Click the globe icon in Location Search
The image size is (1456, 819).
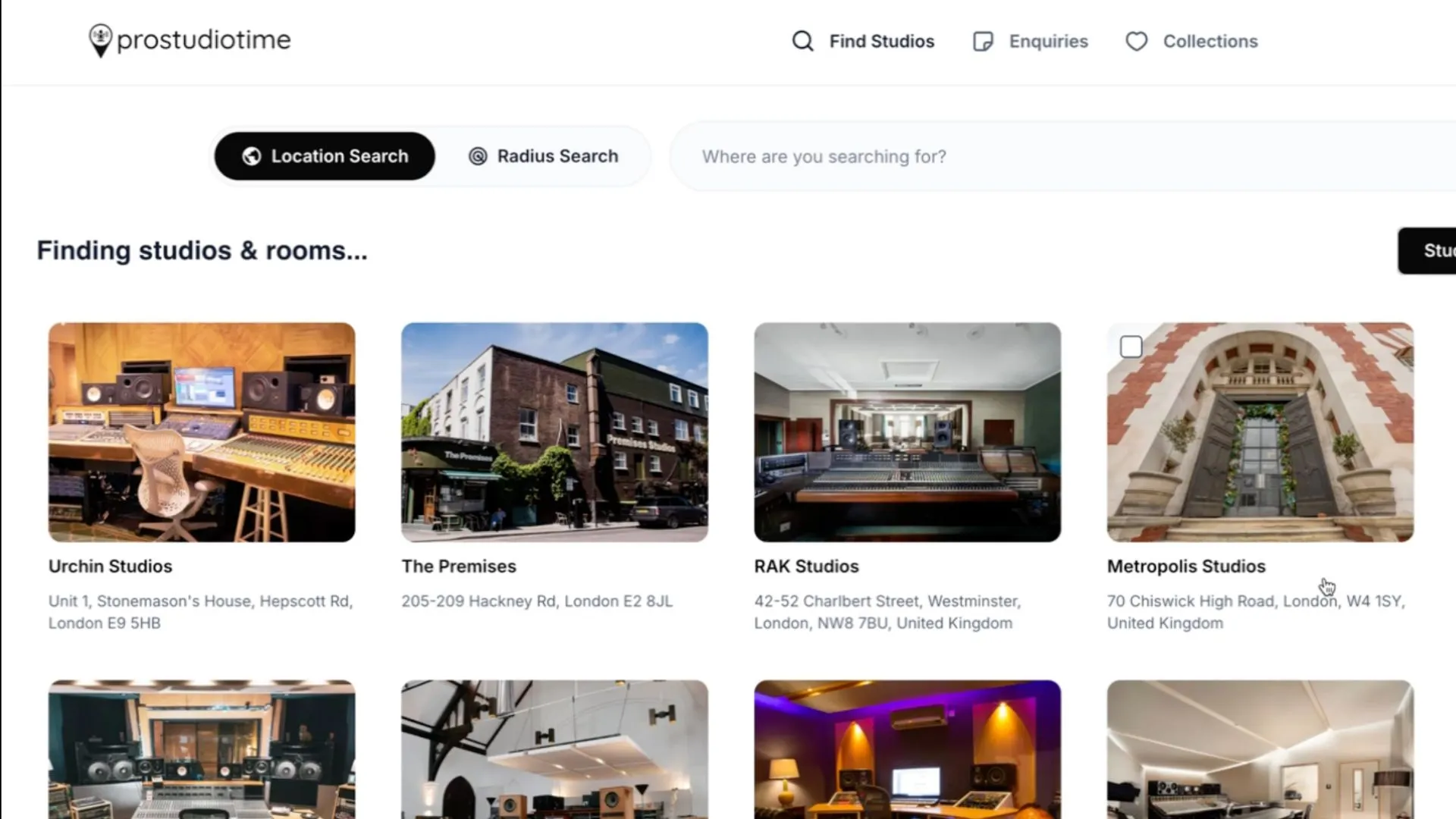pos(251,156)
